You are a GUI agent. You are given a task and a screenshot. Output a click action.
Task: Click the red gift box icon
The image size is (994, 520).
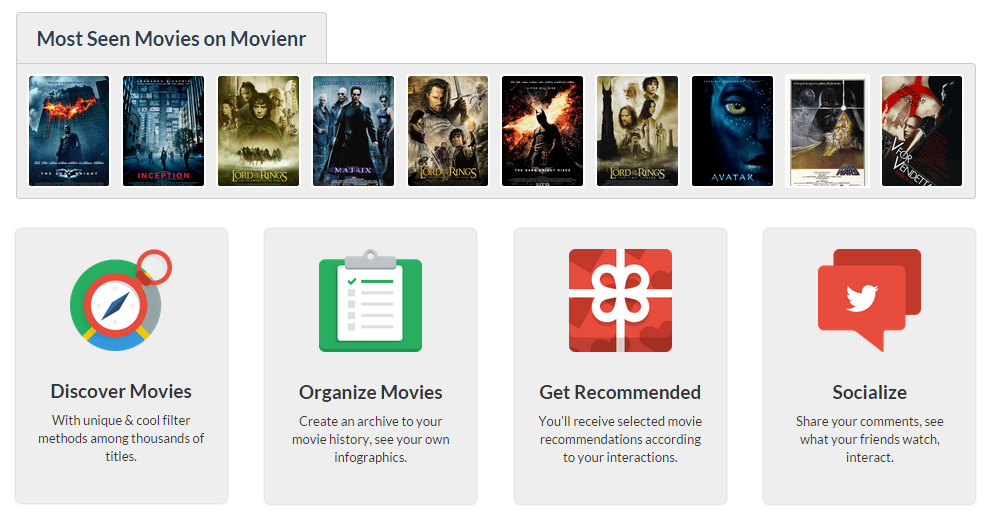[x=620, y=301]
